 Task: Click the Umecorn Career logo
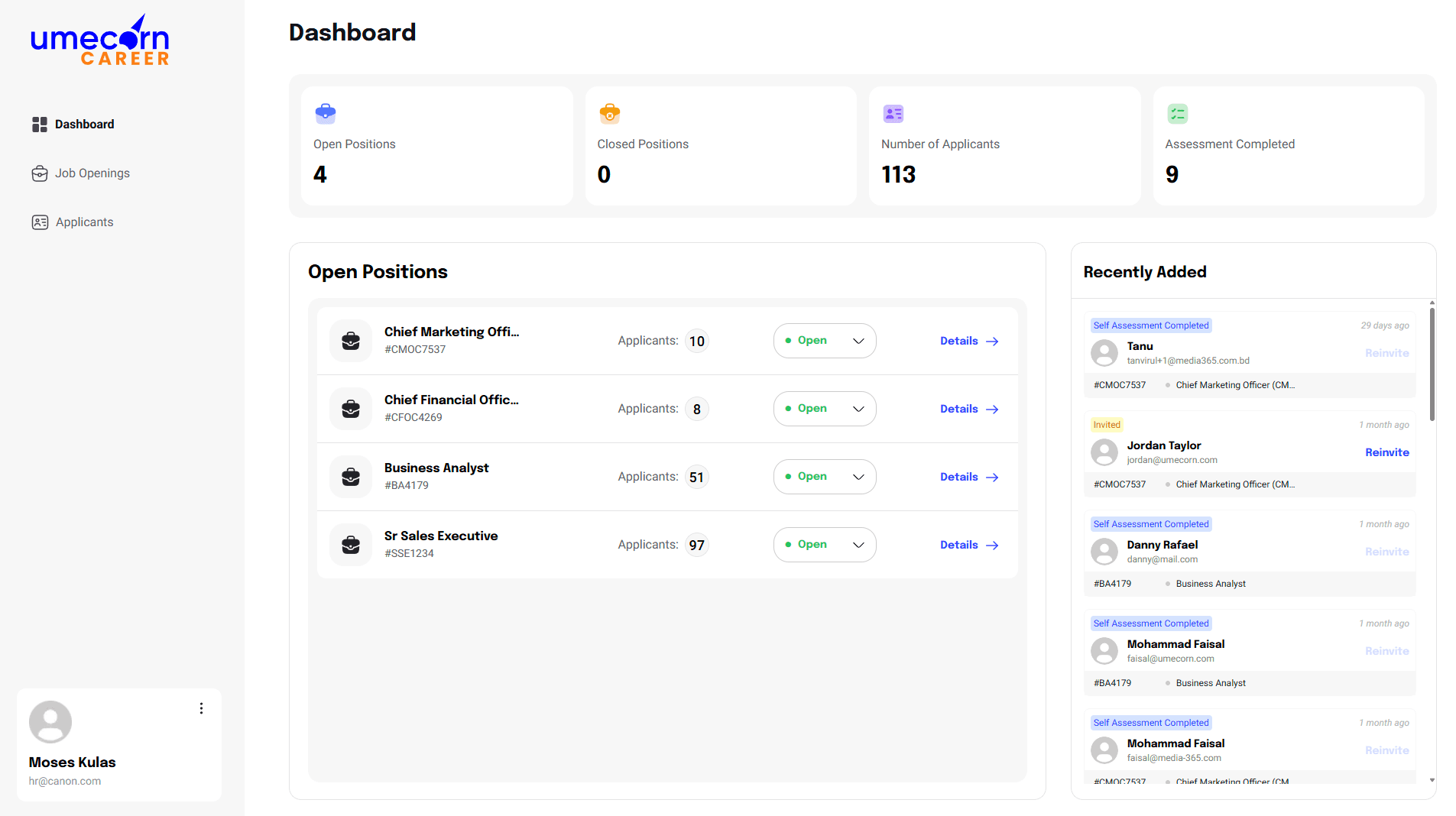(99, 41)
